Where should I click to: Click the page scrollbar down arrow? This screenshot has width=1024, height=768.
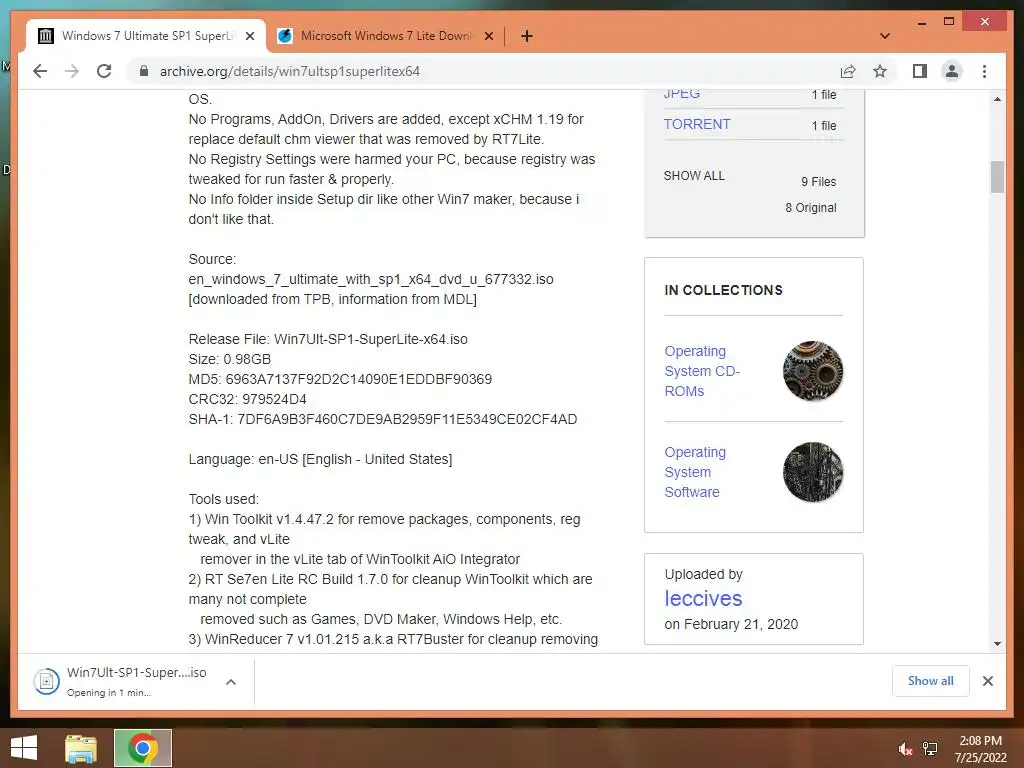[997, 644]
